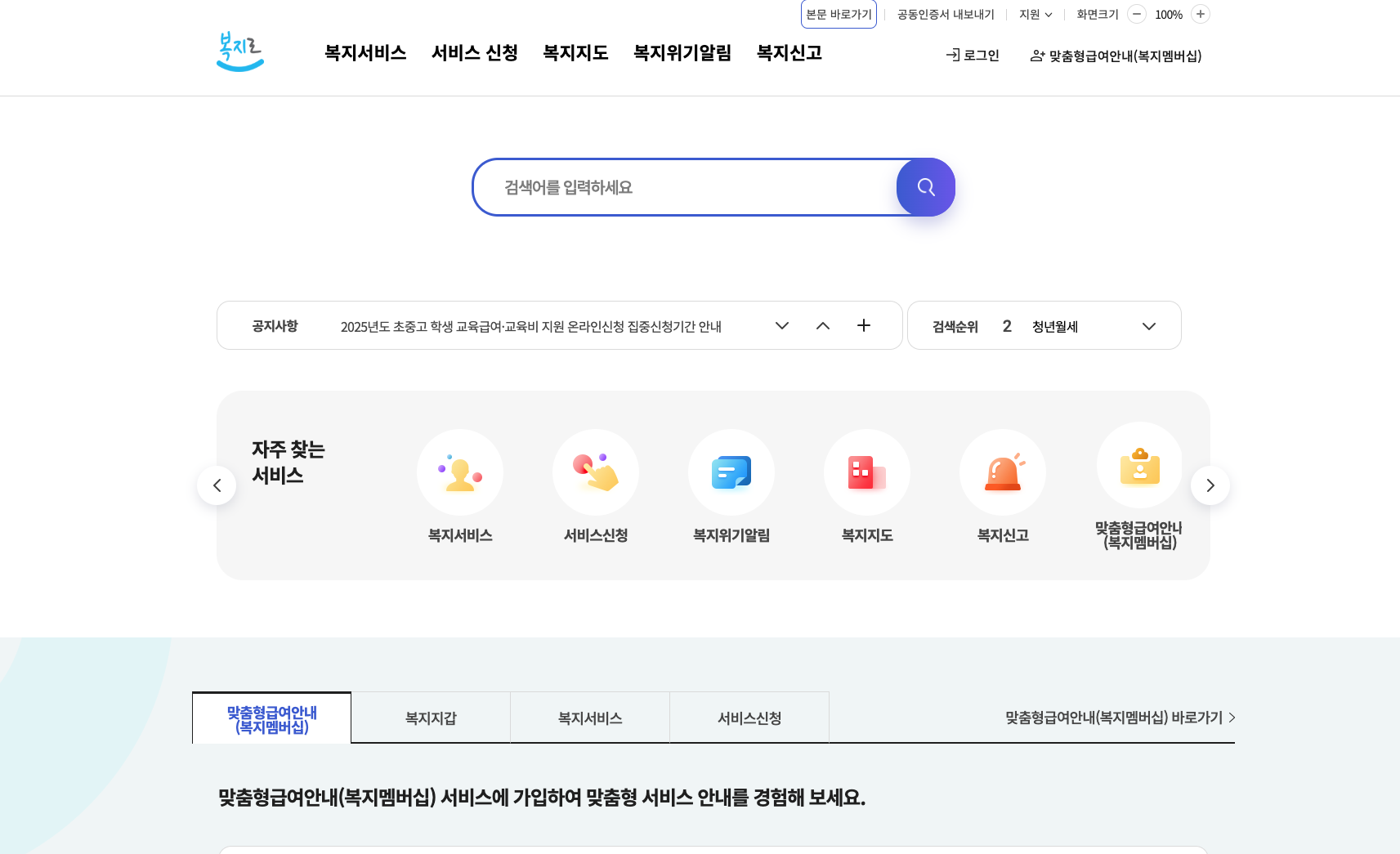Open the 복지서비스 person icon
Viewport: 1400px width, 854px height.
click(x=460, y=472)
